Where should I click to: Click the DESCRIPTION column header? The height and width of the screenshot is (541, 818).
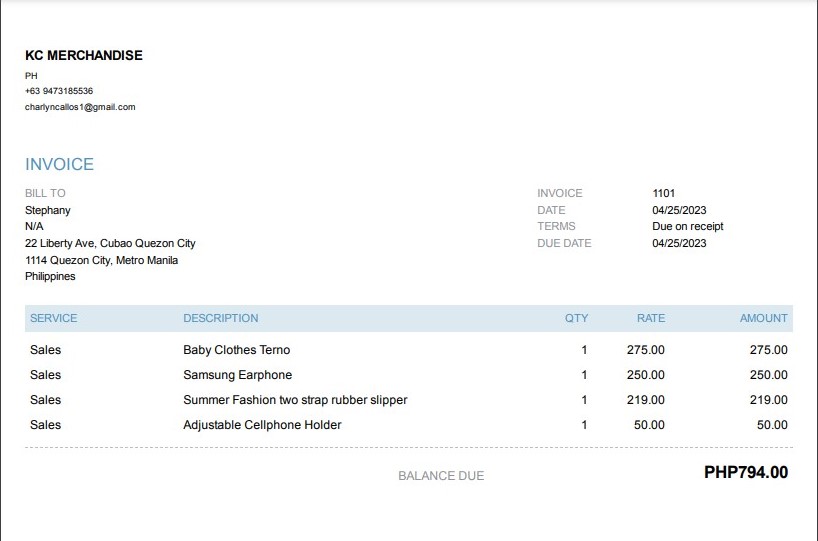[x=220, y=318]
